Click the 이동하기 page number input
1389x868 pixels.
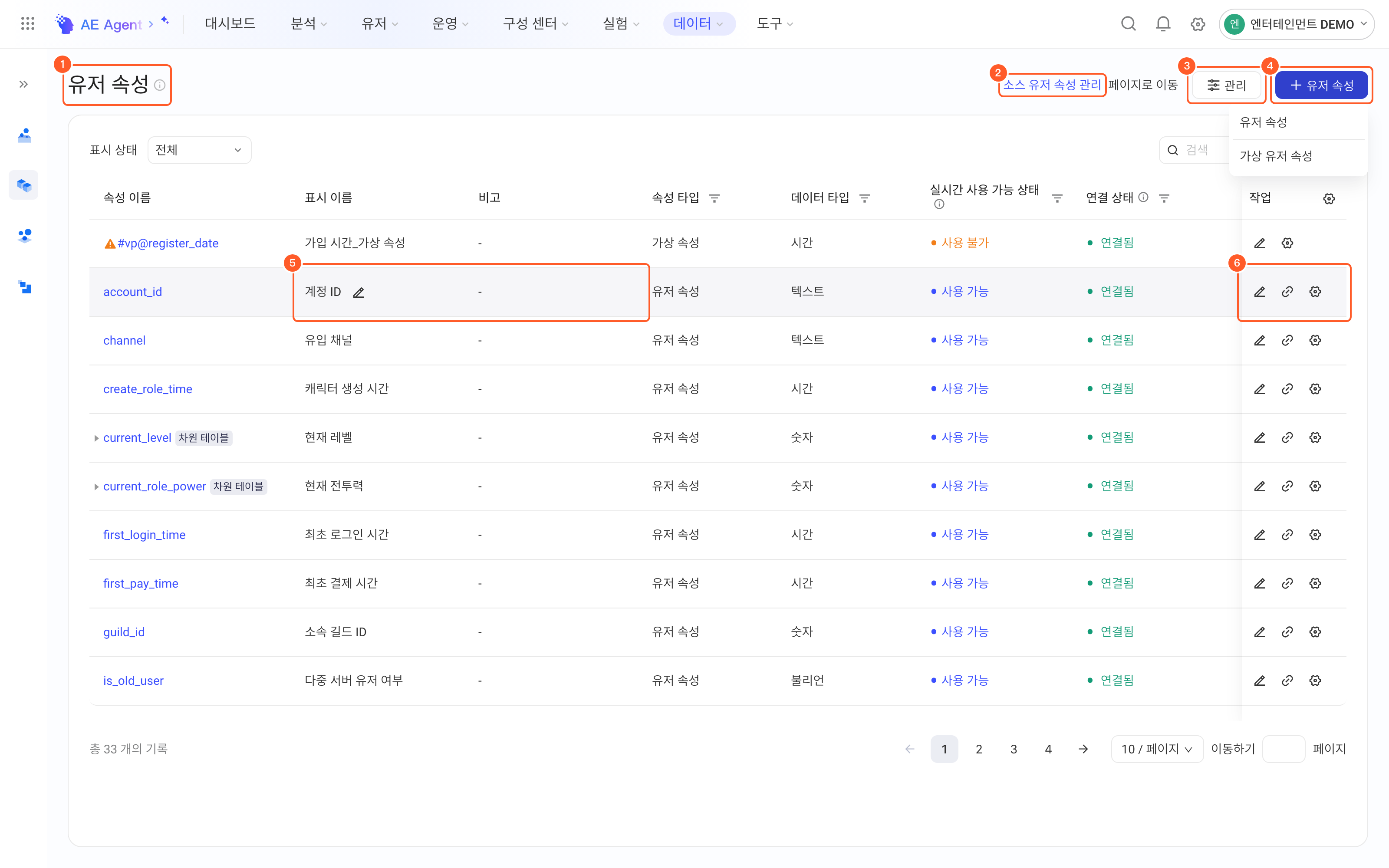click(x=1284, y=749)
